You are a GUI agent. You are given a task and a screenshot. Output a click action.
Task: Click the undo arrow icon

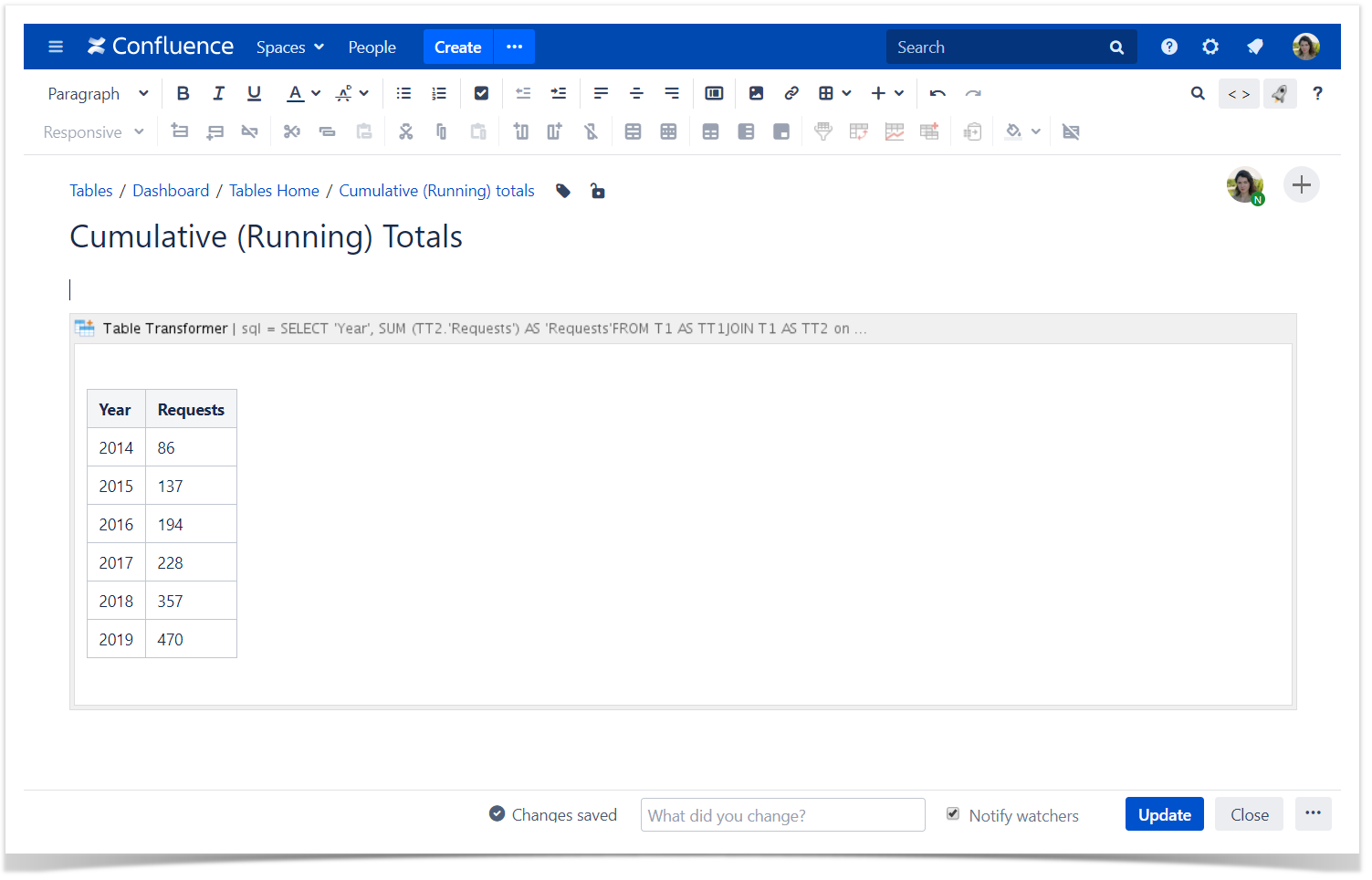pyautogui.click(x=937, y=93)
